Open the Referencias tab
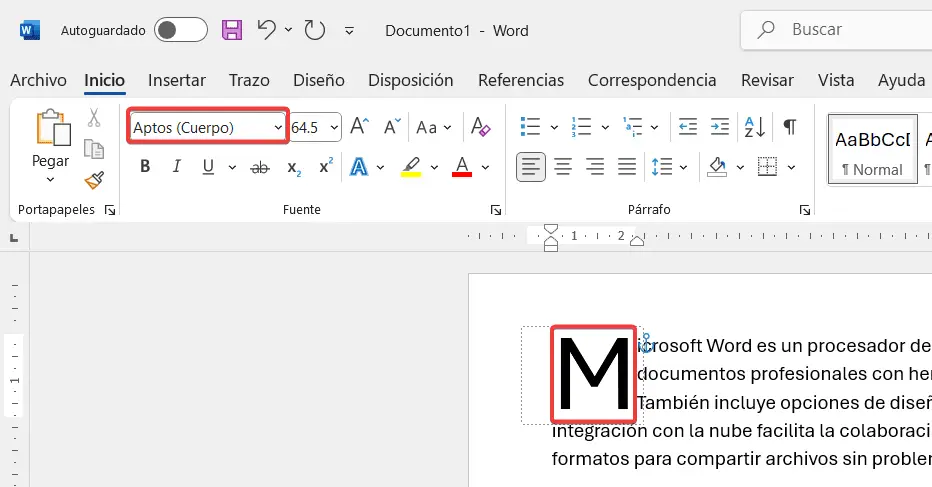Image resolution: width=932 pixels, height=487 pixels. pos(521,80)
